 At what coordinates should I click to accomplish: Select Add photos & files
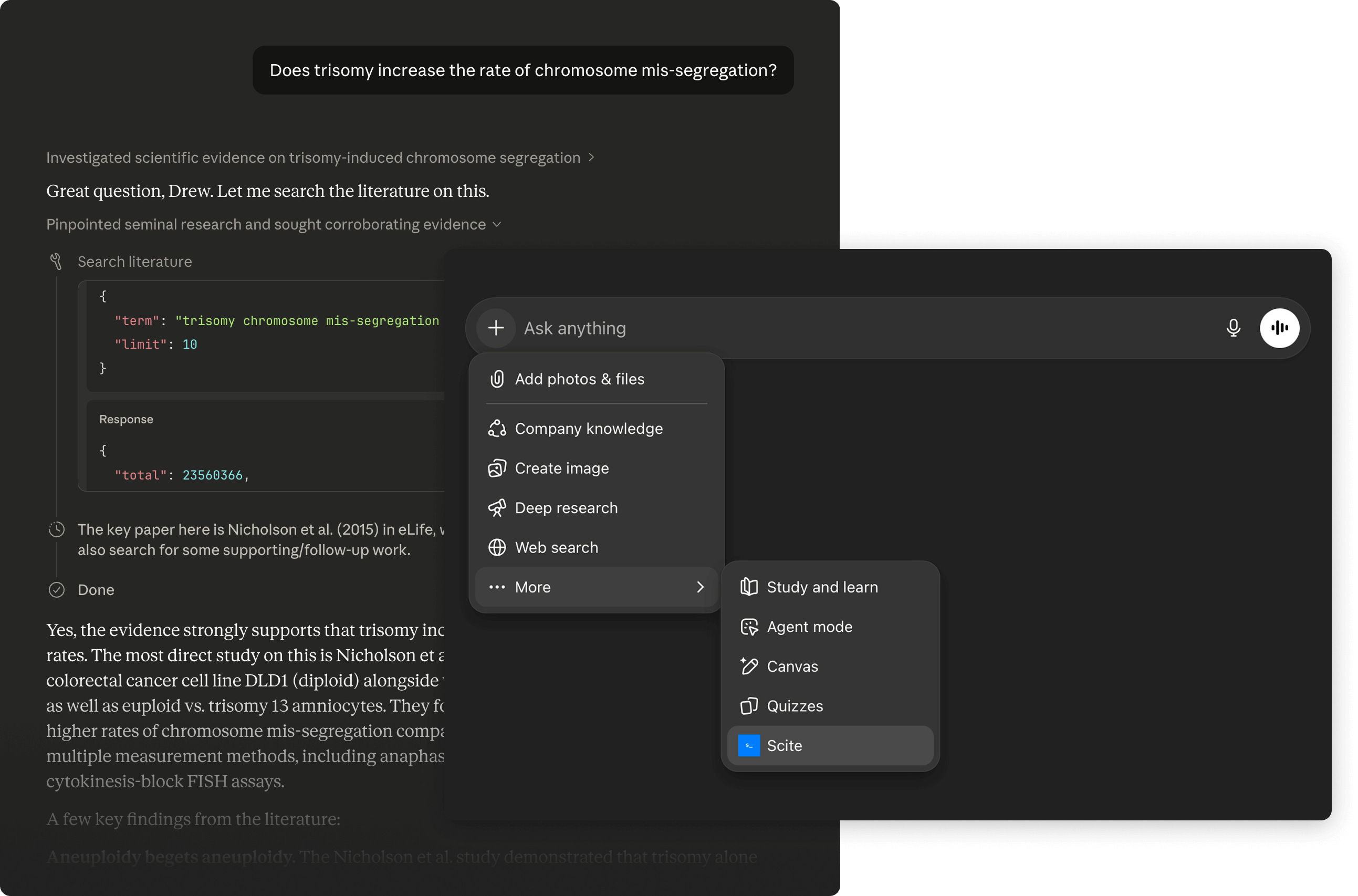(579, 379)
